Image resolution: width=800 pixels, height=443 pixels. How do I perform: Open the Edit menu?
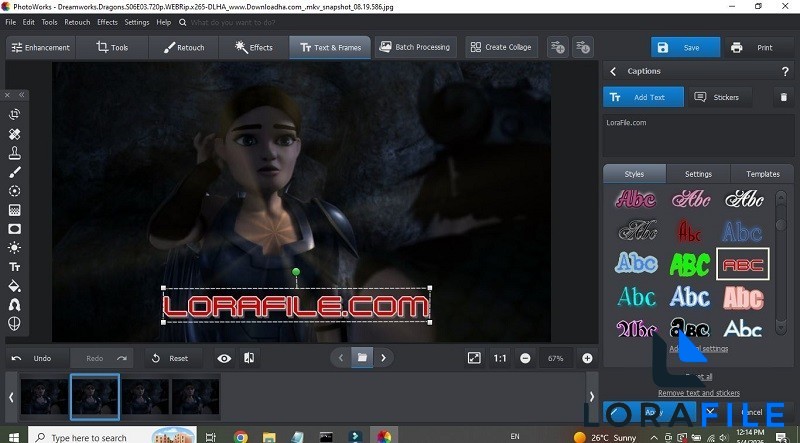coord(29,22)
